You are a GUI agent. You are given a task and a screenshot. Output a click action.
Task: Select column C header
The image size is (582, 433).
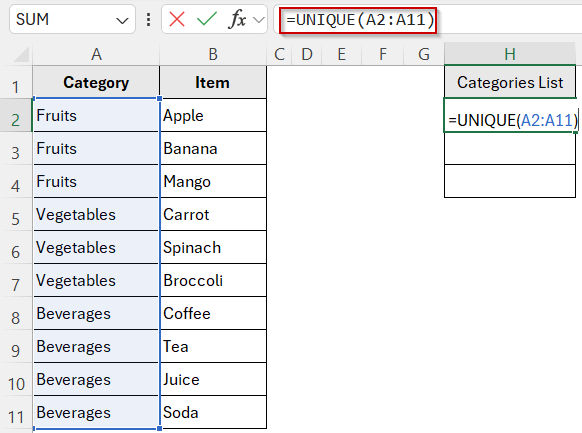[x=279, y=55]
